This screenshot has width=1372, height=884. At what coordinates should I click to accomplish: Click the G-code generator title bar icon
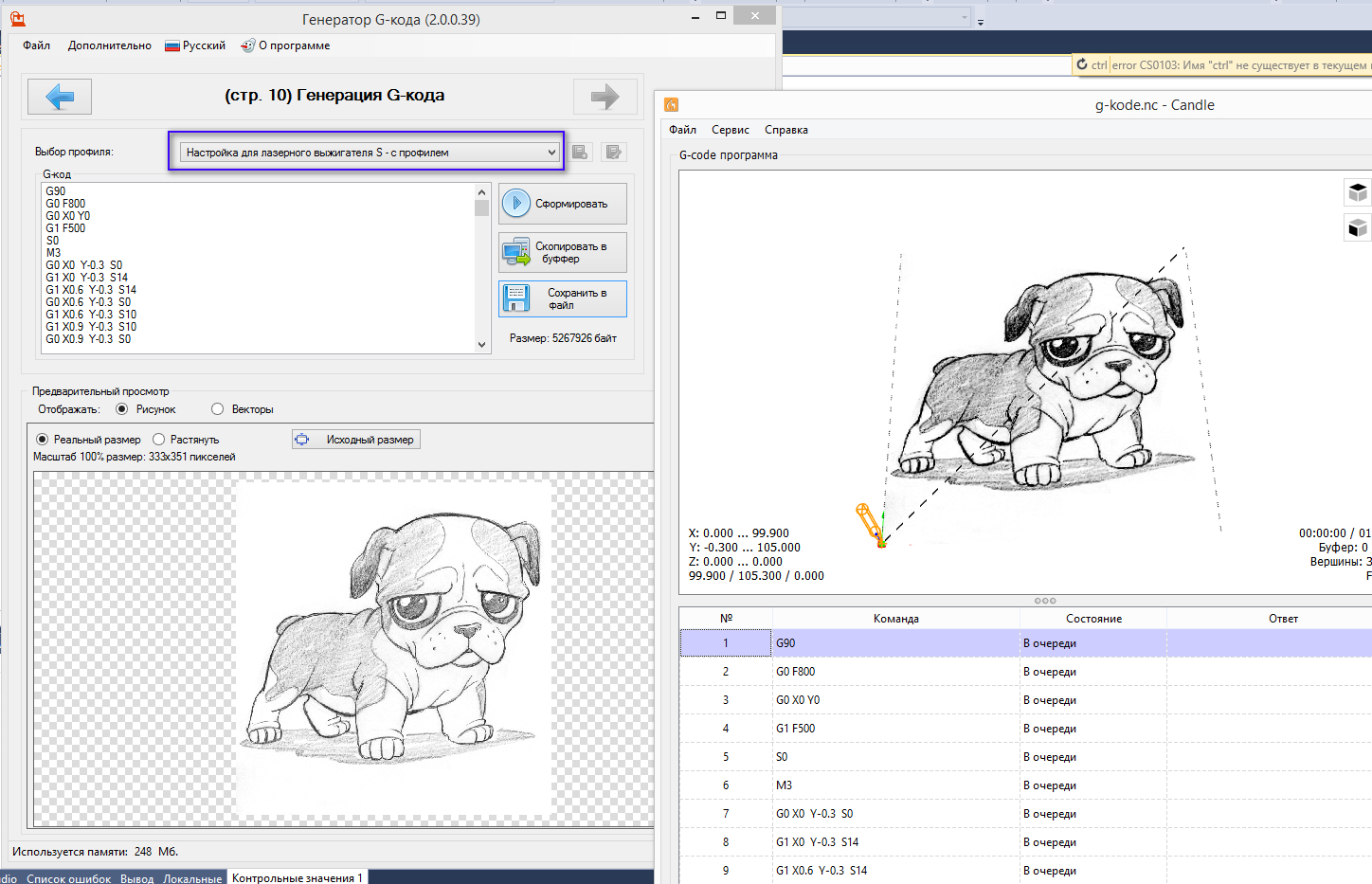(x=17, y=19)
